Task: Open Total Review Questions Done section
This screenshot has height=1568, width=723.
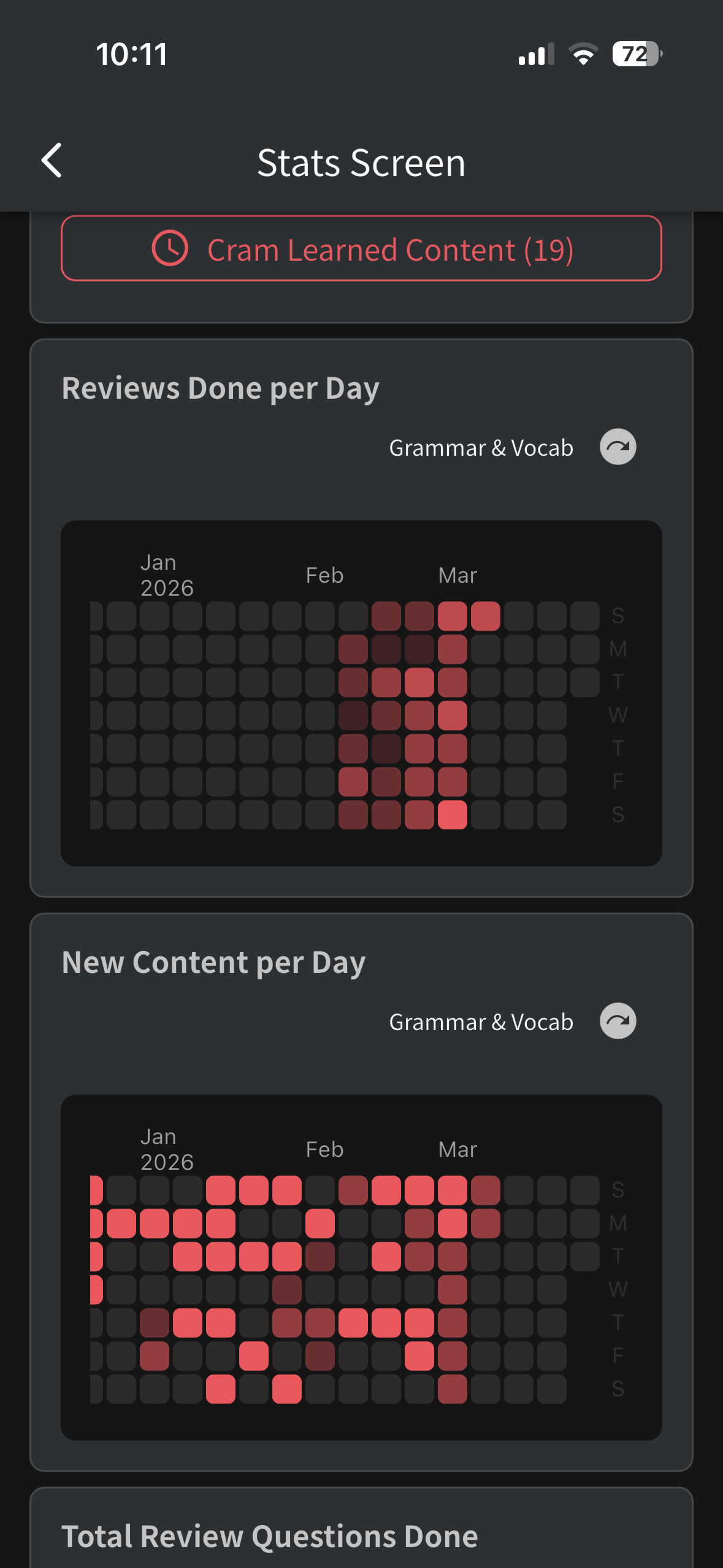Action: (270, 1536)
